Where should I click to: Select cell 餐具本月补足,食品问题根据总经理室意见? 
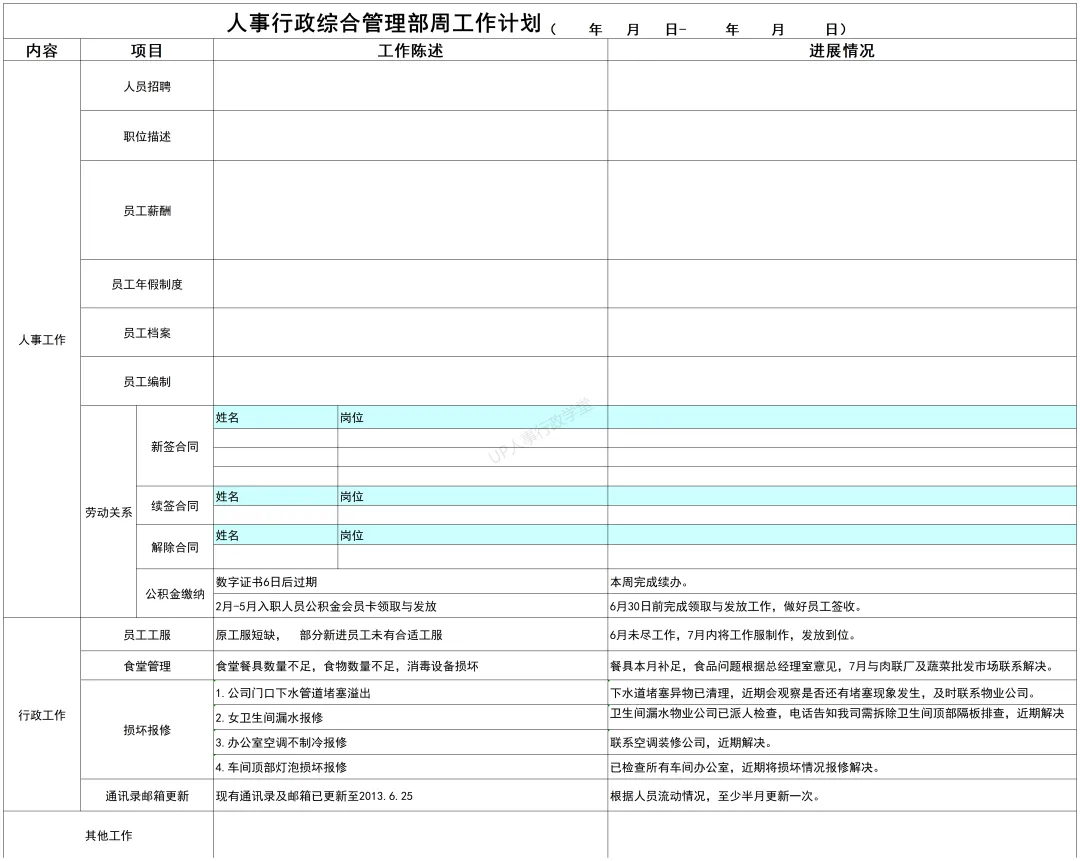click(842, 665)
